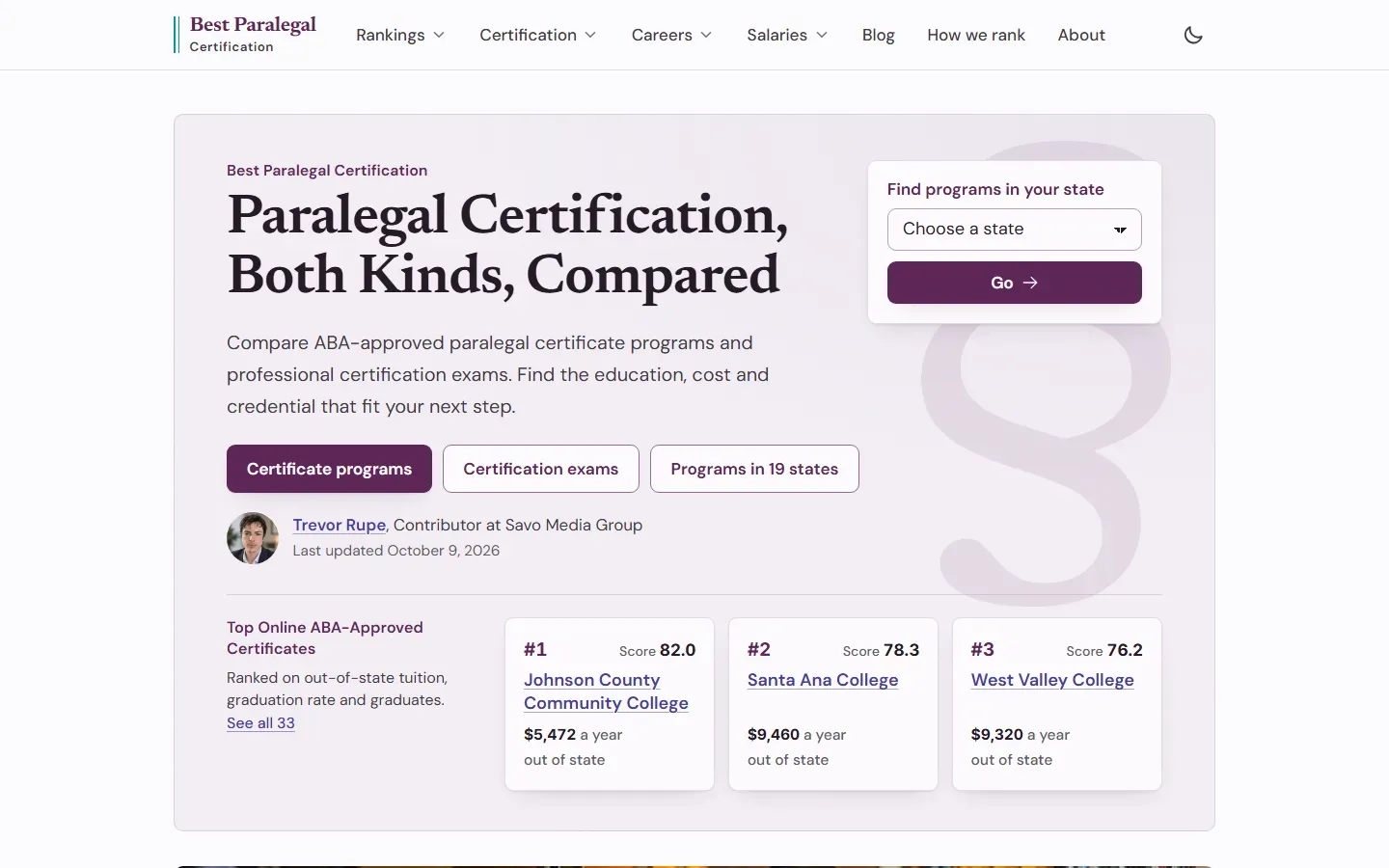Screen dimensions: 1389x868
Task: Go to How we rank
Action: click(x=976, y=35)
